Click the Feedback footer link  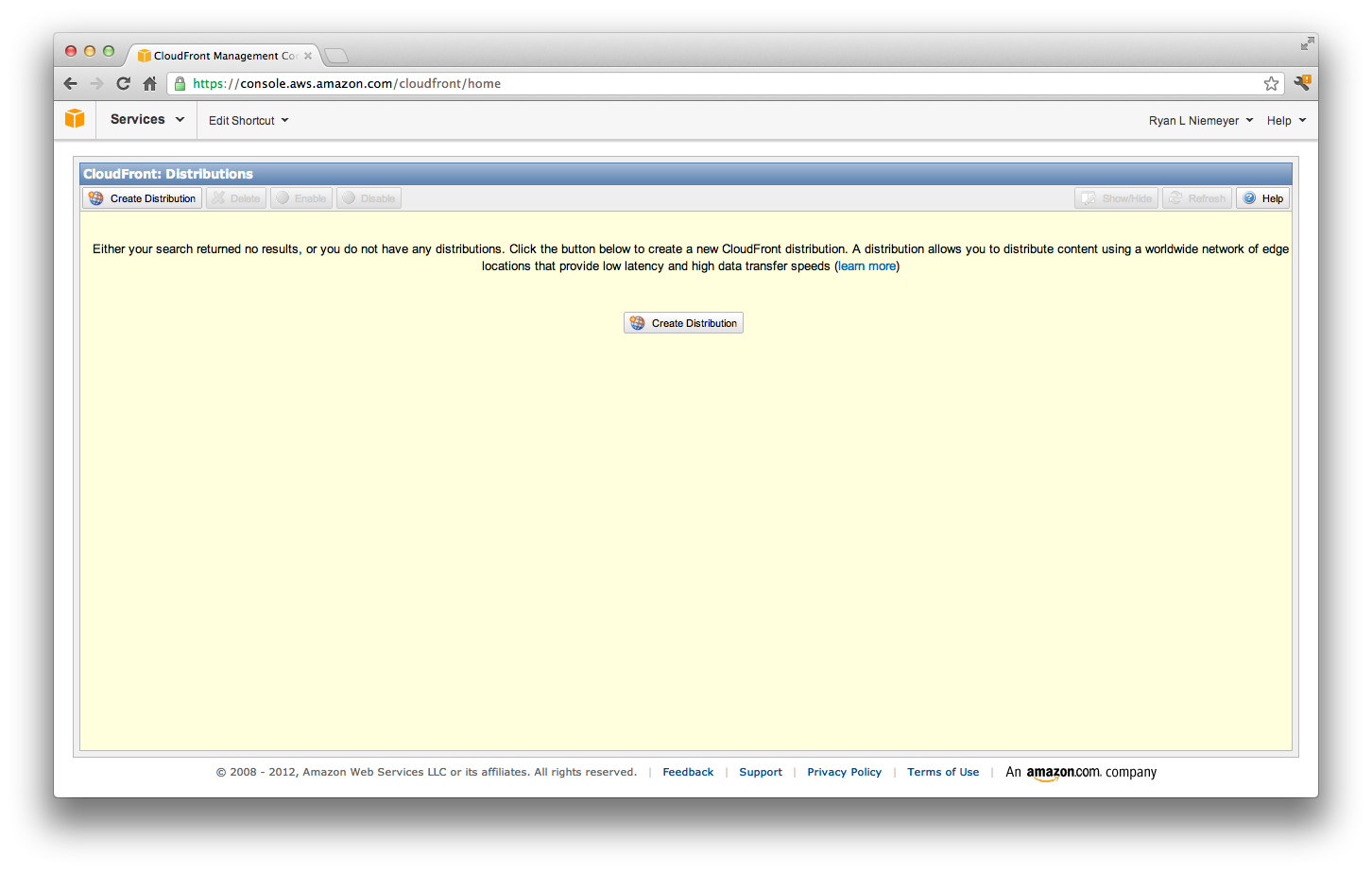(688, 772)
